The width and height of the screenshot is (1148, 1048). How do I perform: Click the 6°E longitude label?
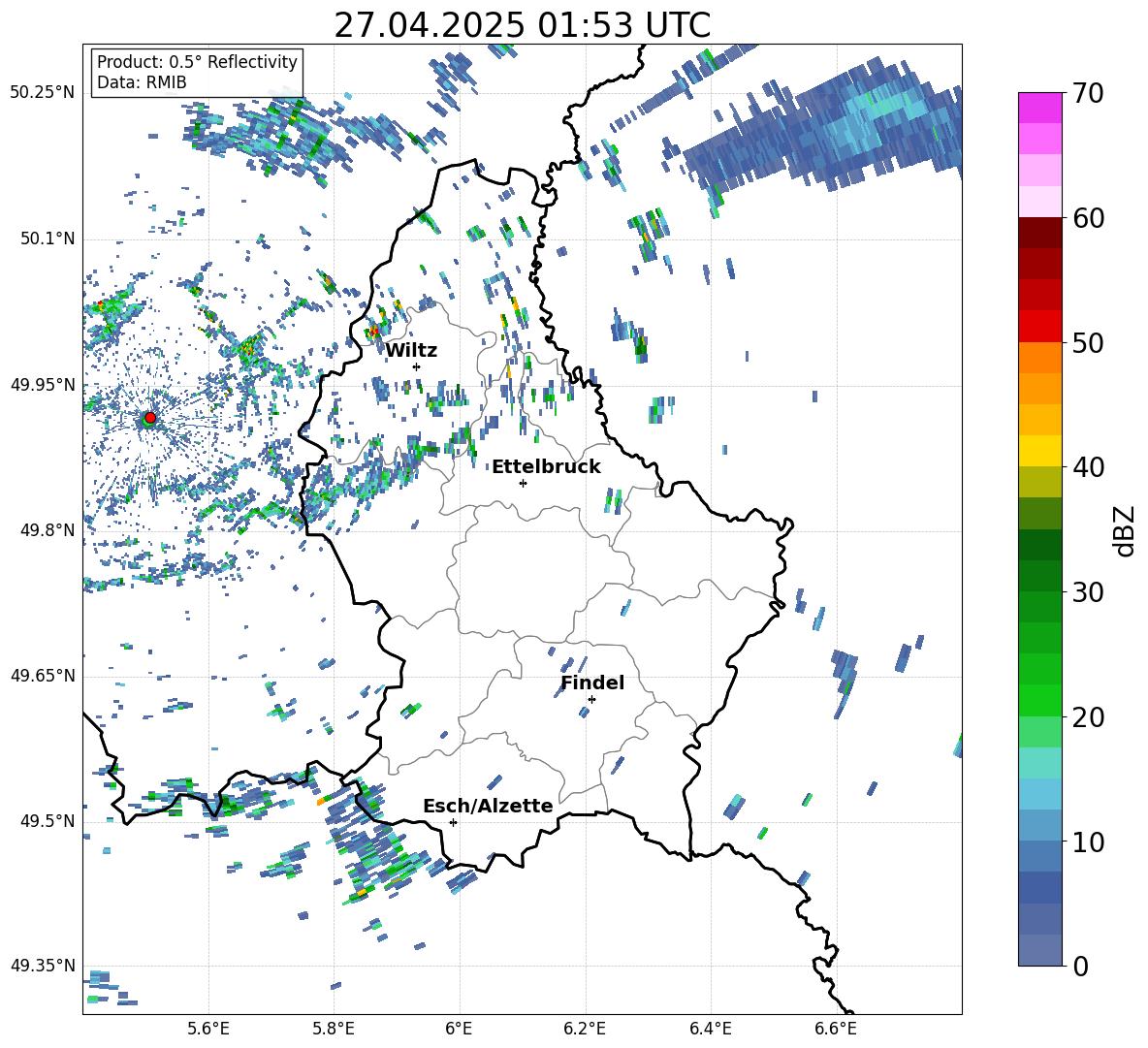click(x=459, y=1029)
